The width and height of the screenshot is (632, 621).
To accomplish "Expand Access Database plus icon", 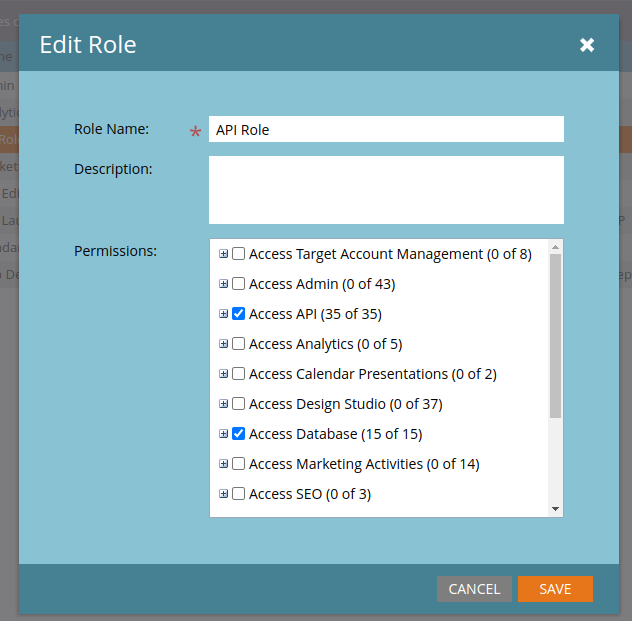I will pos(224,434).
